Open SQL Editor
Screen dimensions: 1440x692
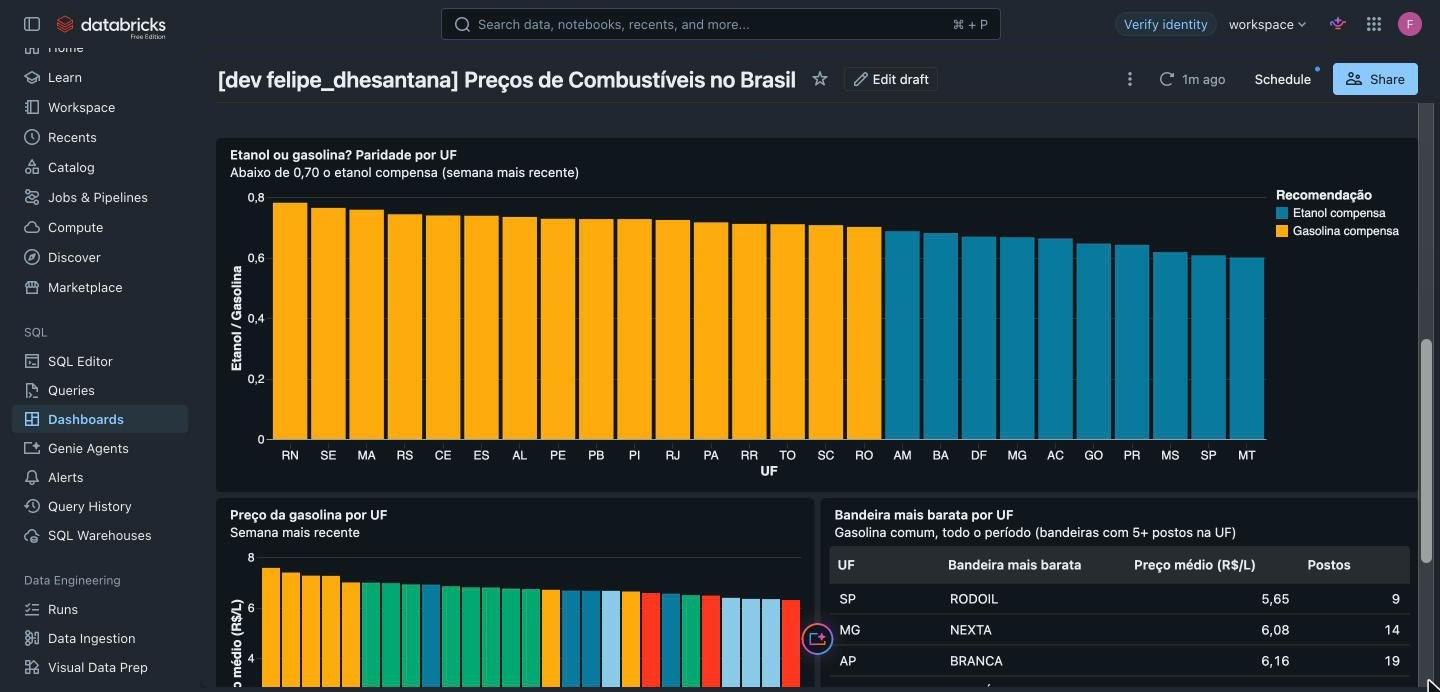[80, 361]
